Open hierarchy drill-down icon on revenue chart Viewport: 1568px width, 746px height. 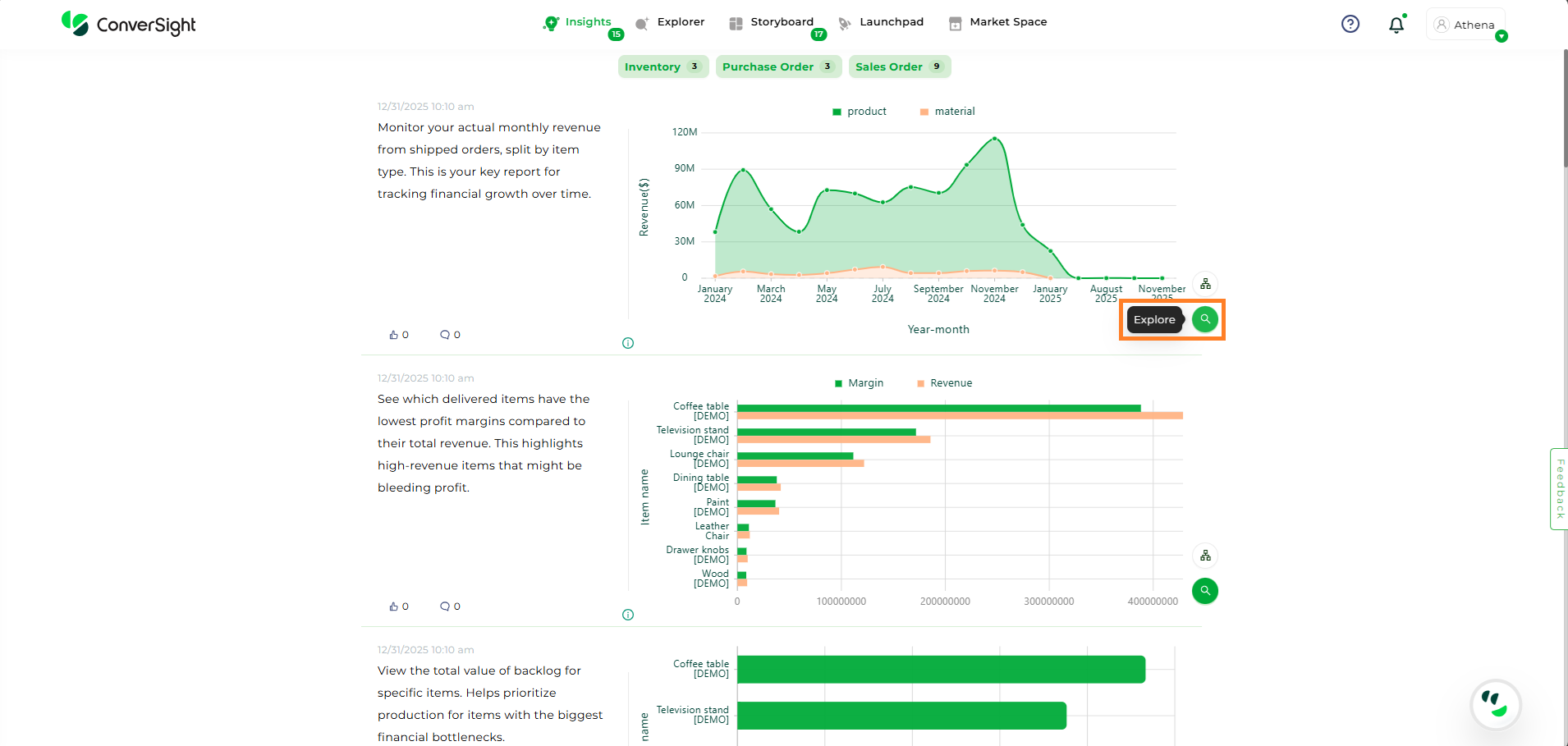tap(1204, 284)
